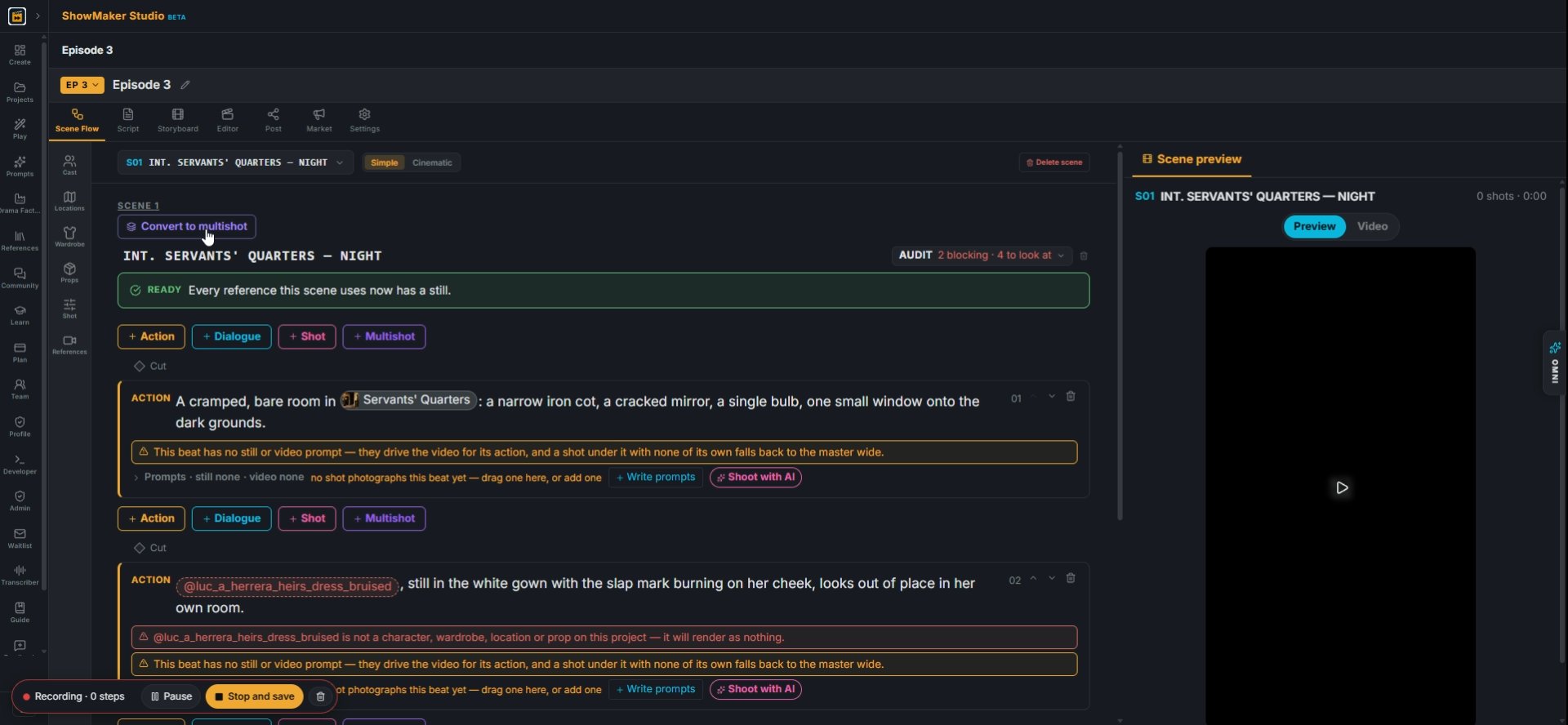Open the Projects sidebar icon

(20, 92)
